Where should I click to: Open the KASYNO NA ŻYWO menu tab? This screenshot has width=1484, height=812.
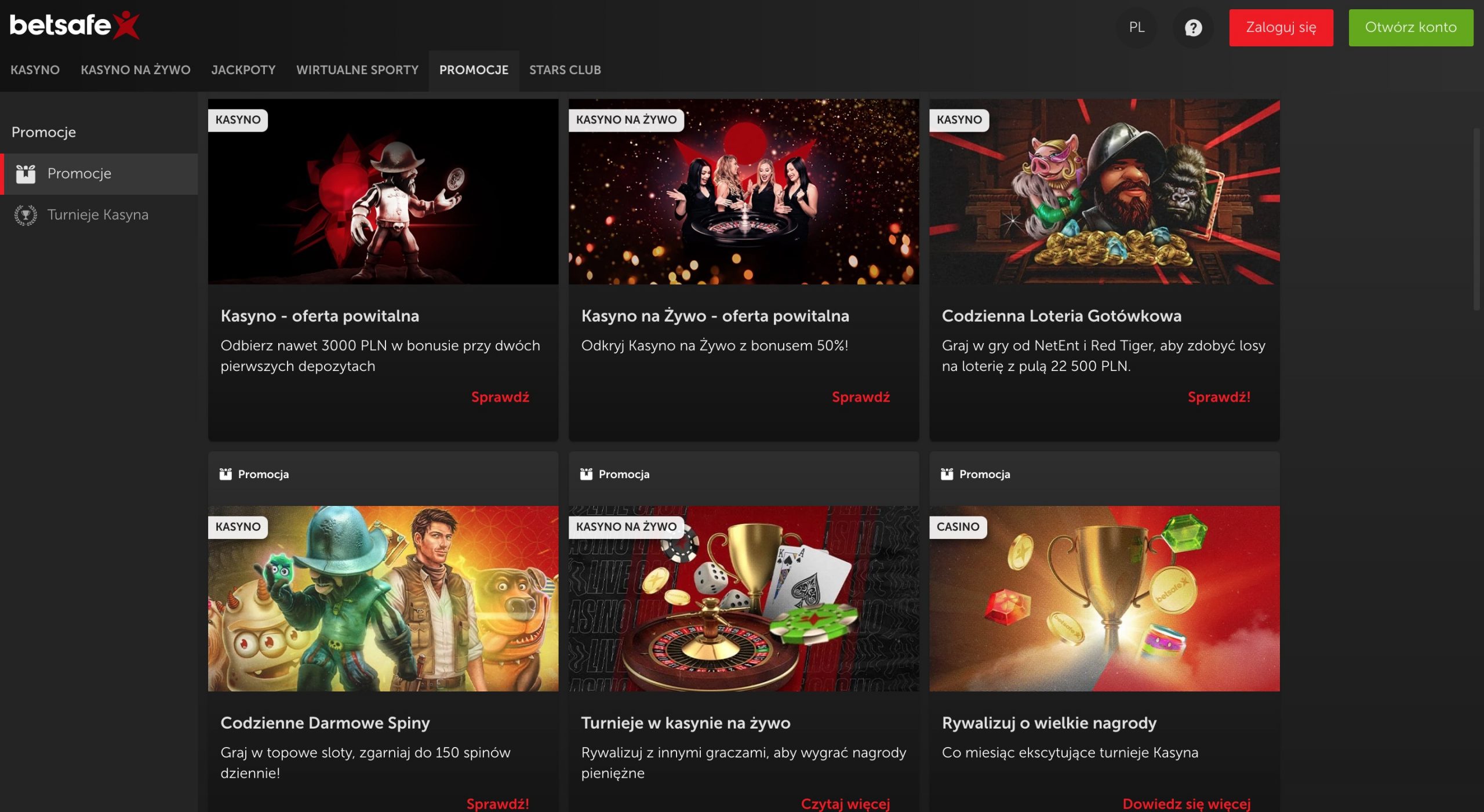(x=135, y=70)
